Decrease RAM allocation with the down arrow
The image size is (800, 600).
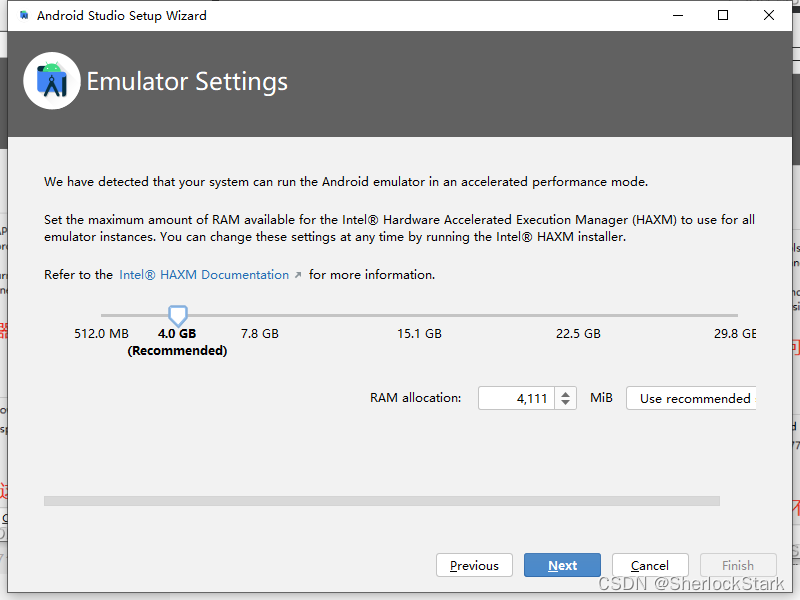click(x=565, y=403)
